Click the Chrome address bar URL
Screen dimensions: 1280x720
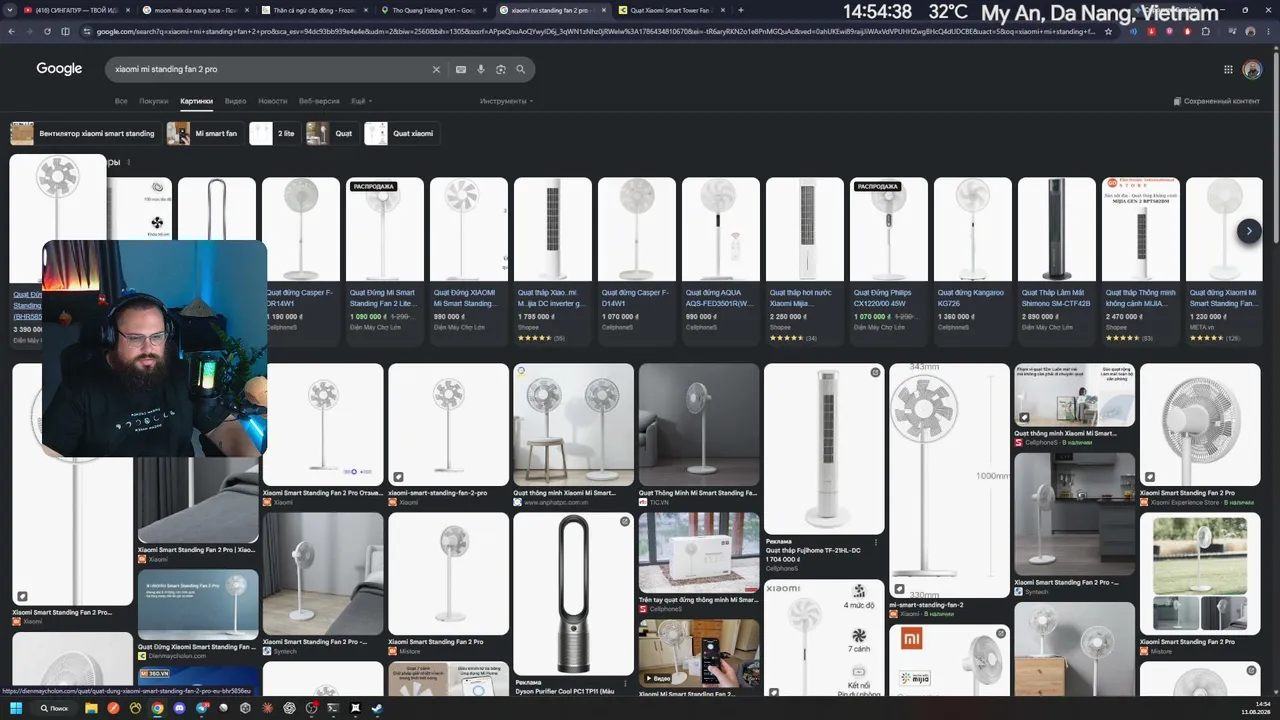click(594, 31)
